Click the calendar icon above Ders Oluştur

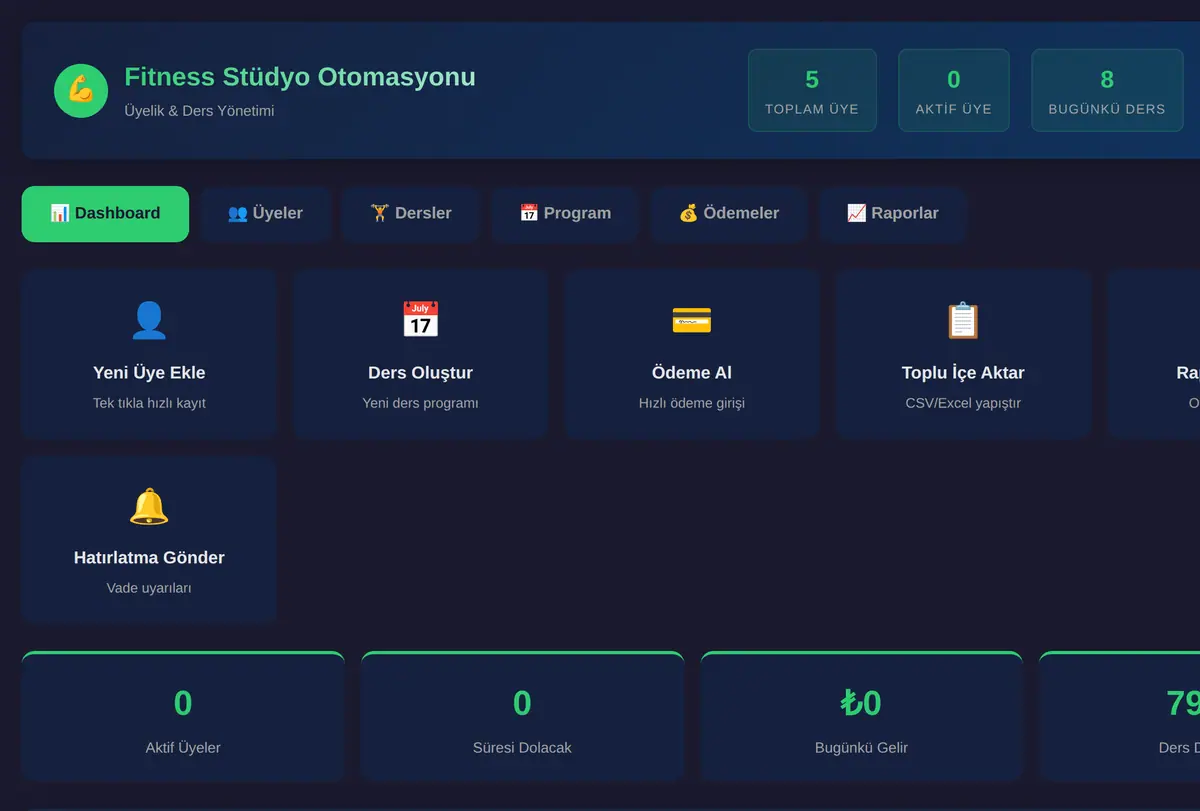420,320
